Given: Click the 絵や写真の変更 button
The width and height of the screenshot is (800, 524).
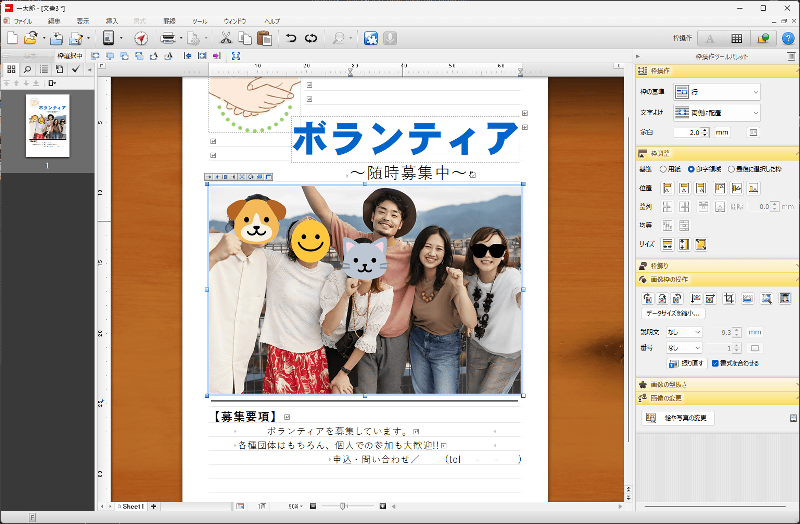Looking at the screenshot, I should pyautogui.click(x=677, y=418).
